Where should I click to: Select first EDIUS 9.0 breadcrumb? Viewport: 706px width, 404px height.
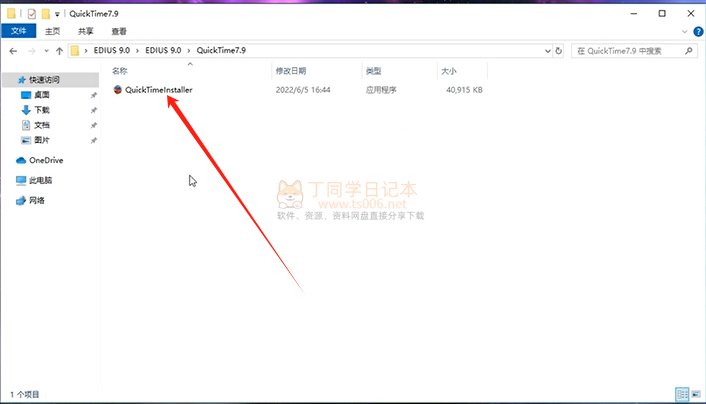[x=112, y=50]
